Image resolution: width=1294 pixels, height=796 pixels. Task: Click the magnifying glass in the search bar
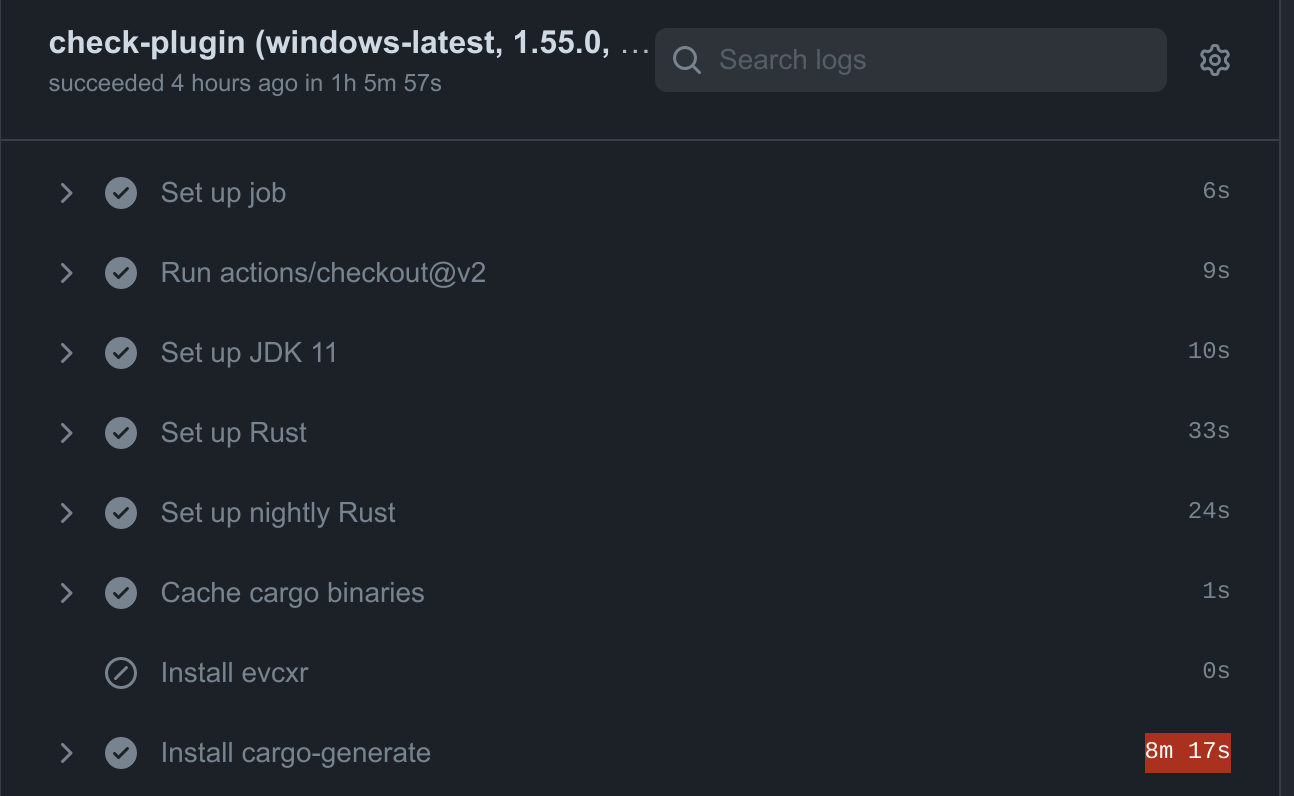(686, 59)
